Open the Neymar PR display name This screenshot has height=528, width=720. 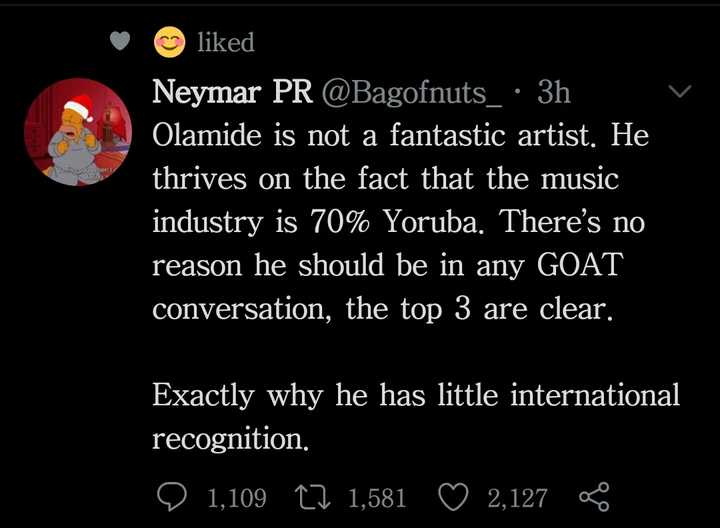point(232,93)
